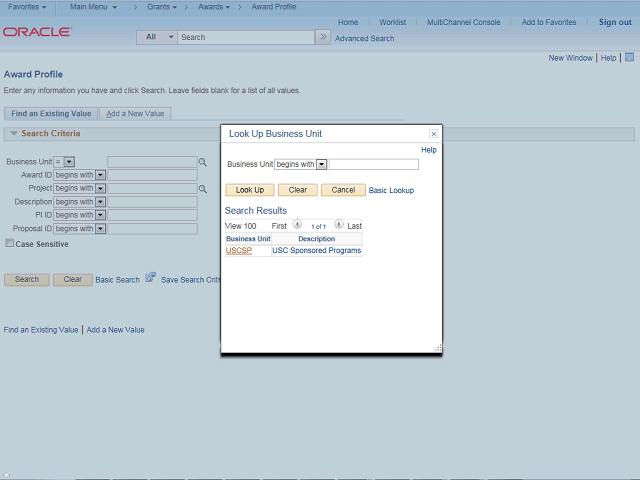Click the page personalization icon next to Help
640x480 pixels.
coord(629,57)
